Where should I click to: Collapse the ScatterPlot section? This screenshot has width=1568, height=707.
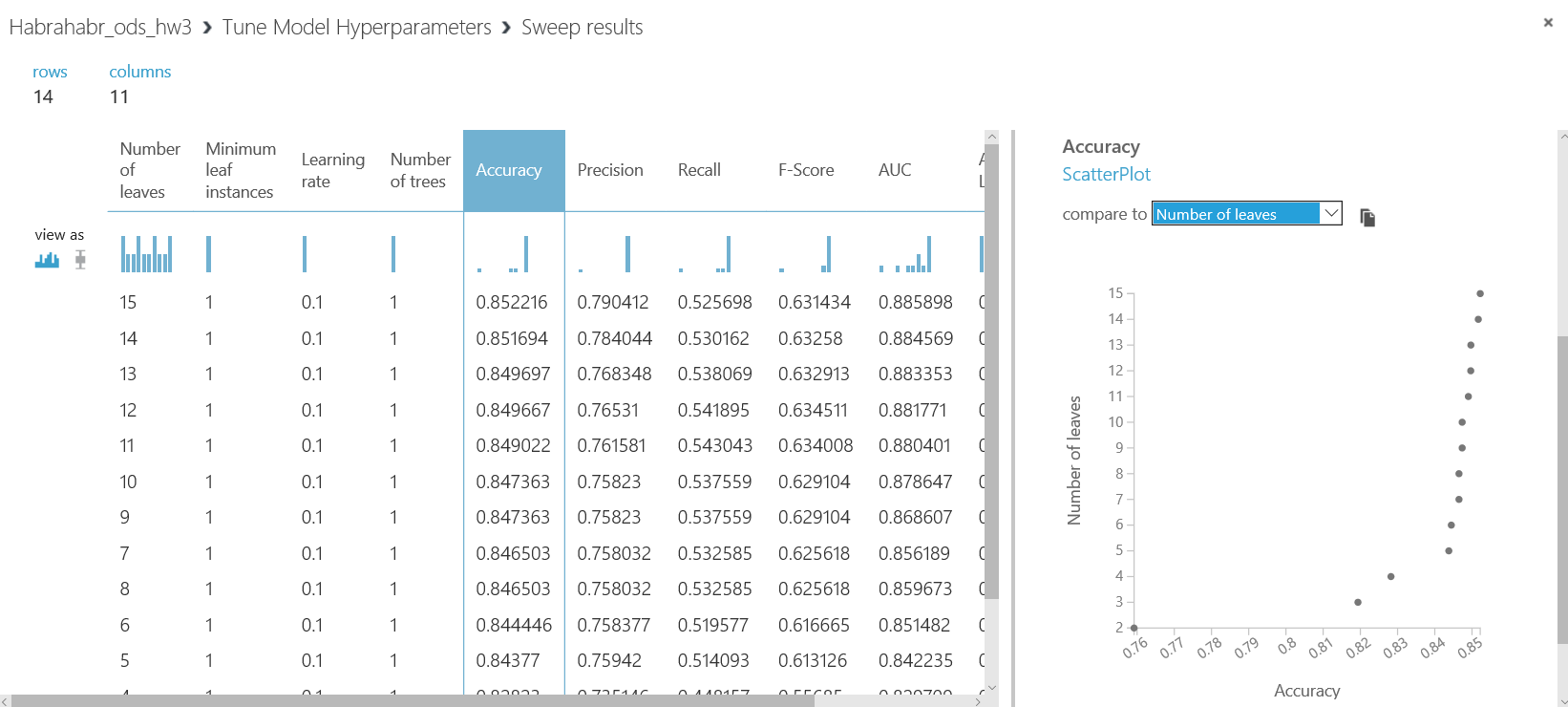coord(1106,174)
